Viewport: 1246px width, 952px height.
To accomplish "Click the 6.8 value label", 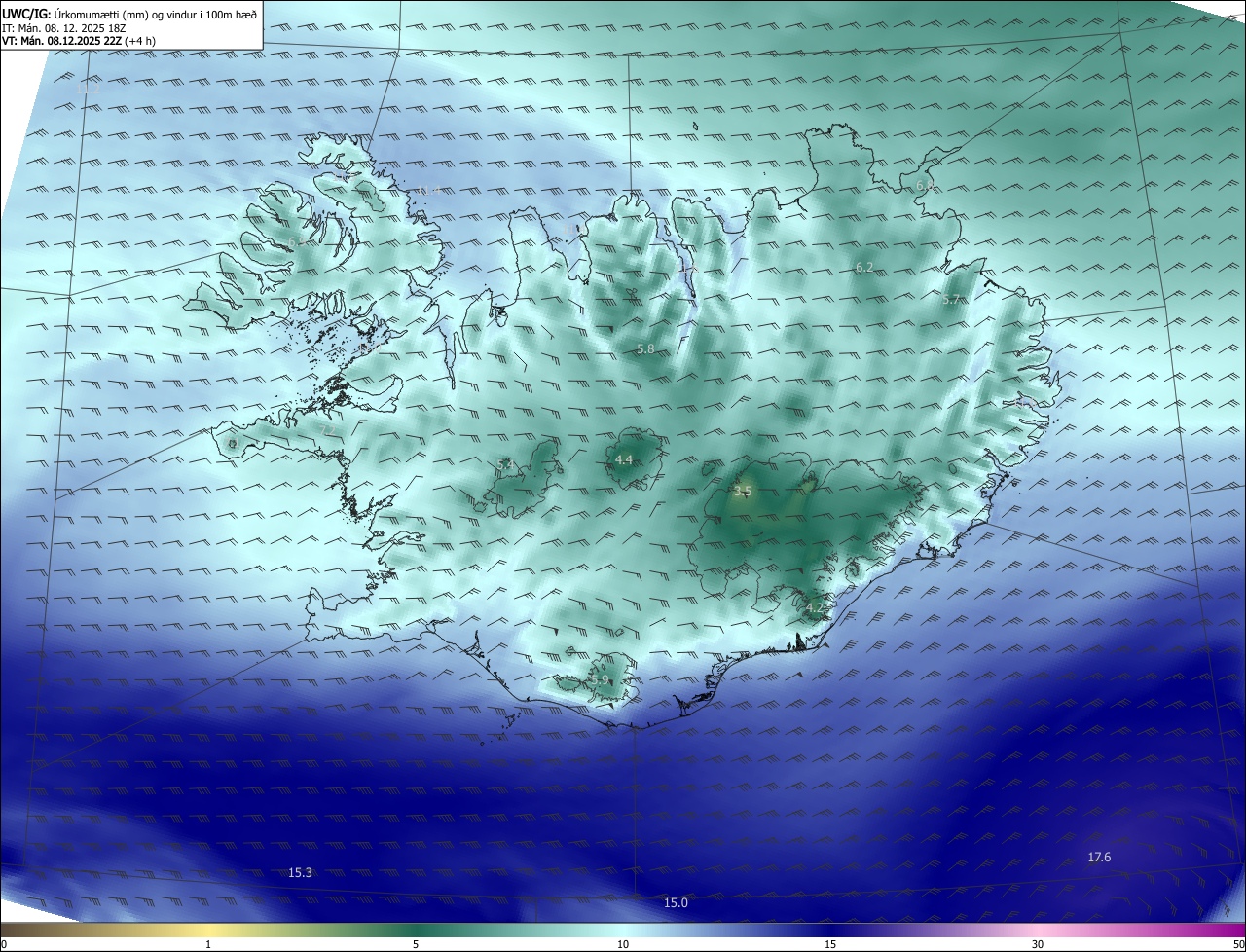I will [925, 185].
